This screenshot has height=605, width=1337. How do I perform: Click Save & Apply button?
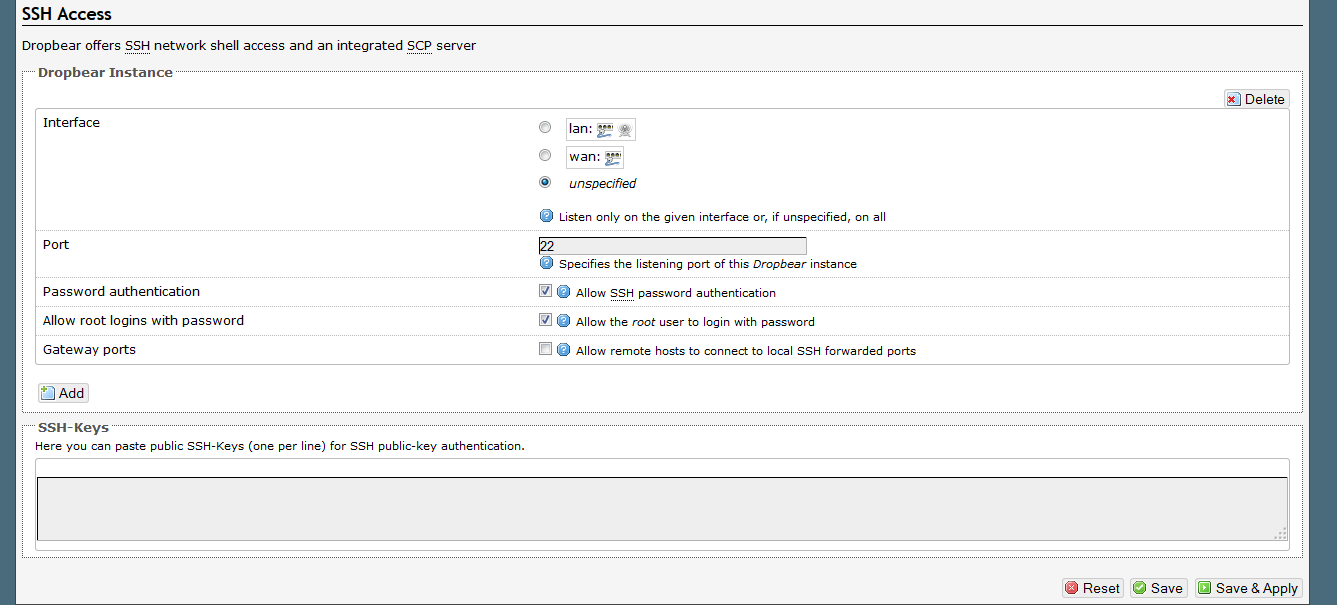[1248, 588]
